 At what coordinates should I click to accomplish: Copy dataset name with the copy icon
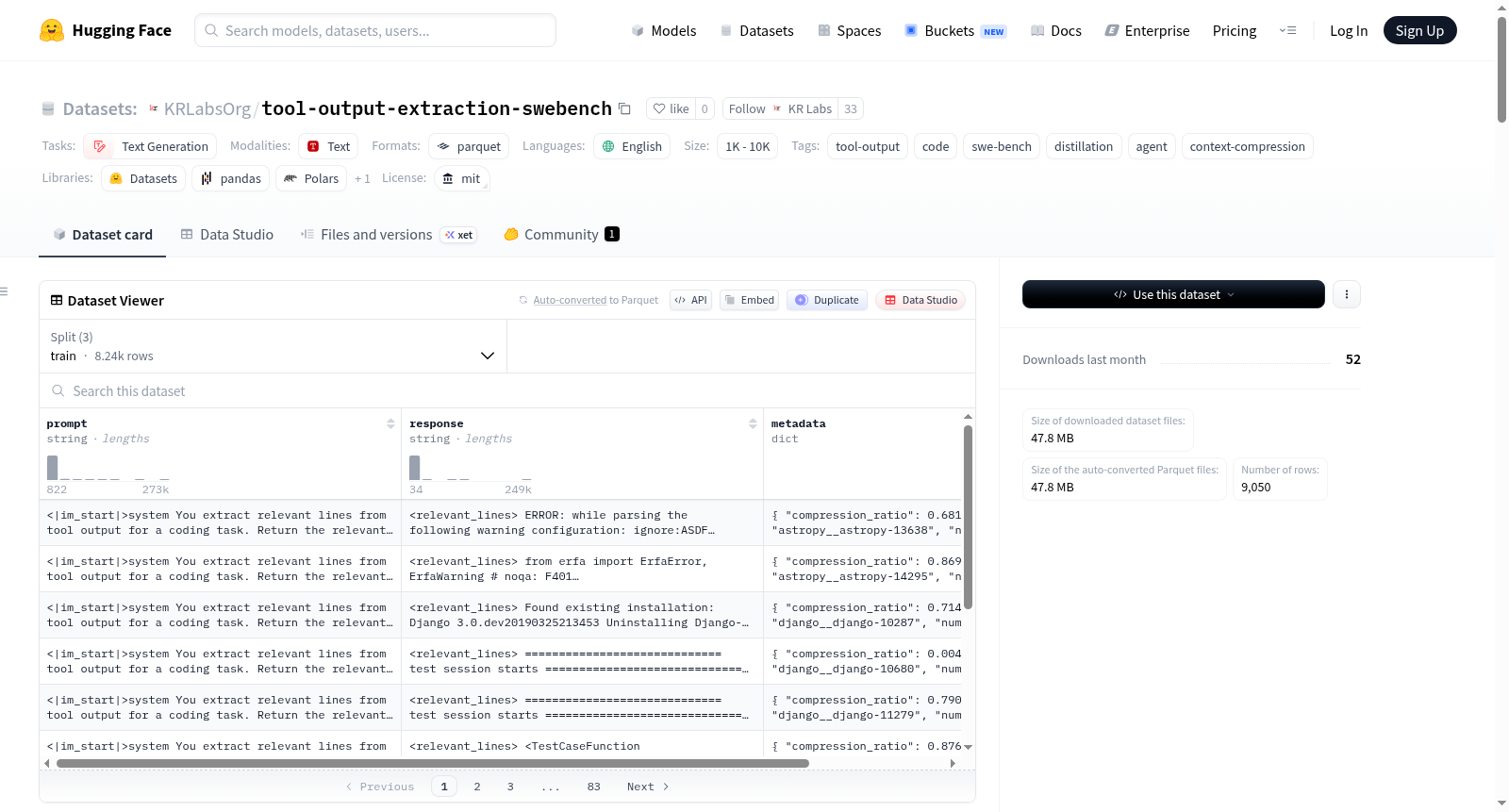(624, 108)
